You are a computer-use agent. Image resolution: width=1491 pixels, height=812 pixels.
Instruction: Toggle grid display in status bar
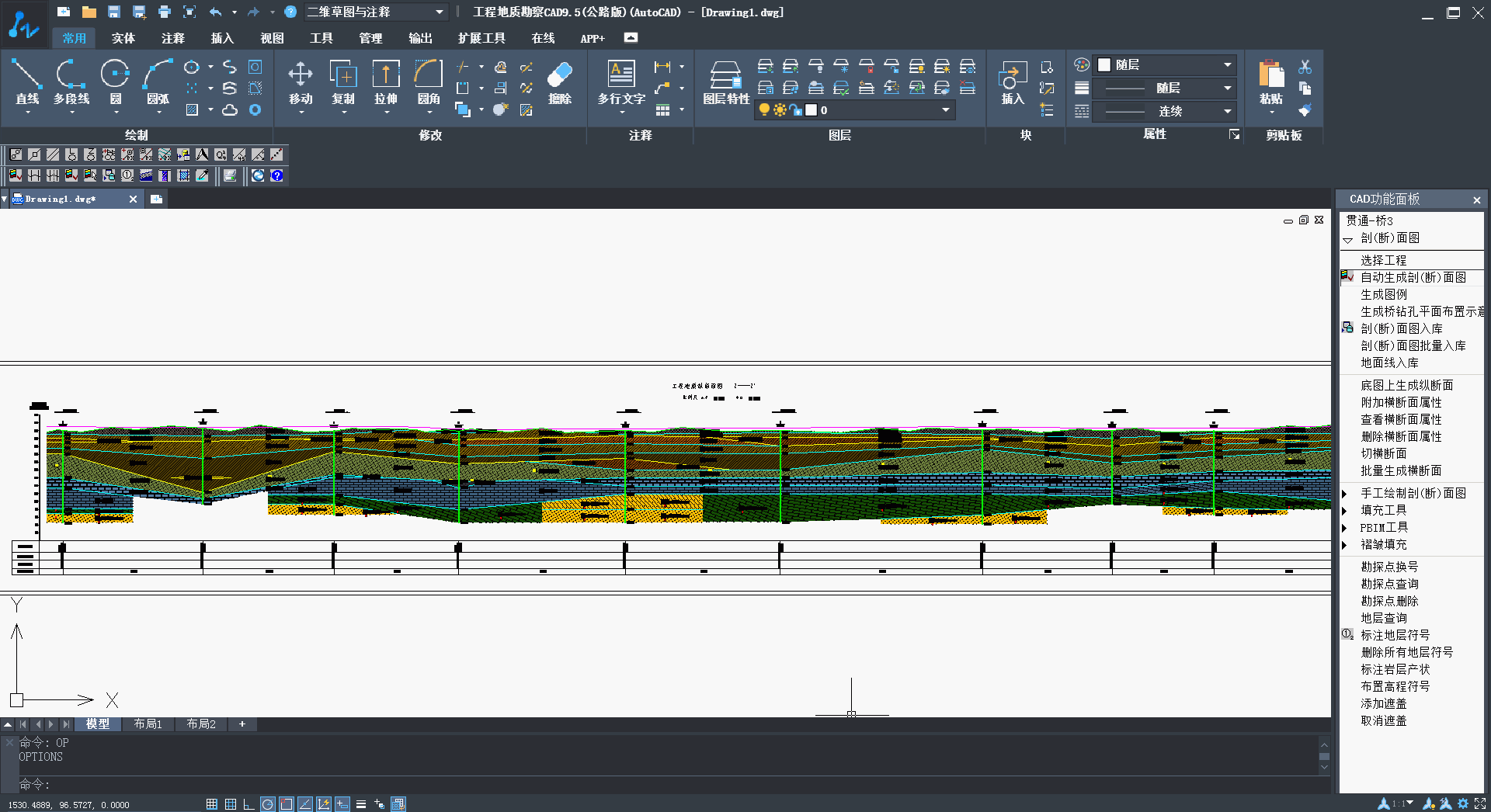[231, 804]
